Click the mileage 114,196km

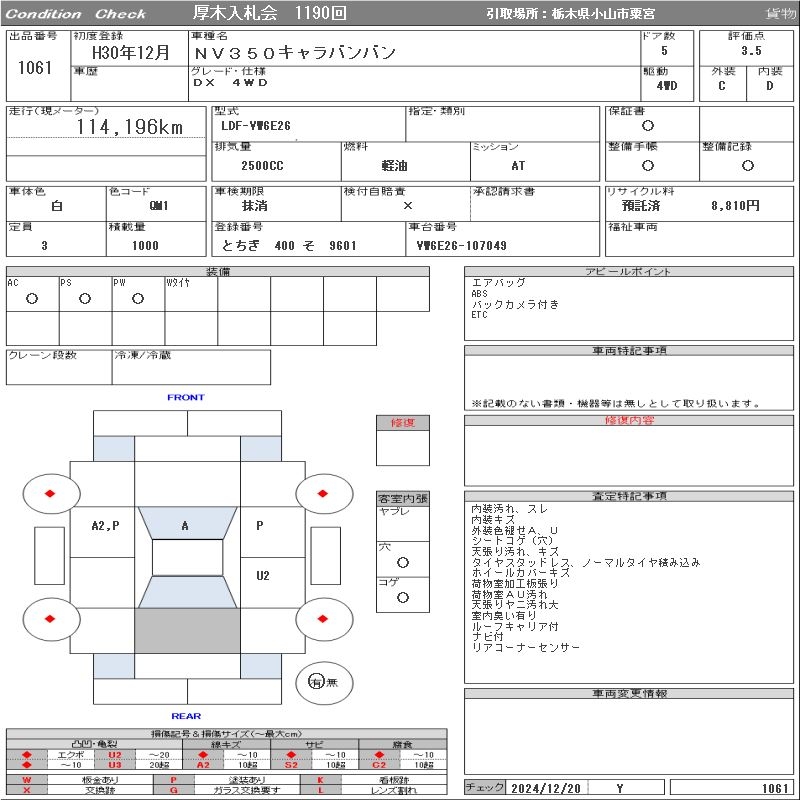pyautogui.click(x=130, y=127)
